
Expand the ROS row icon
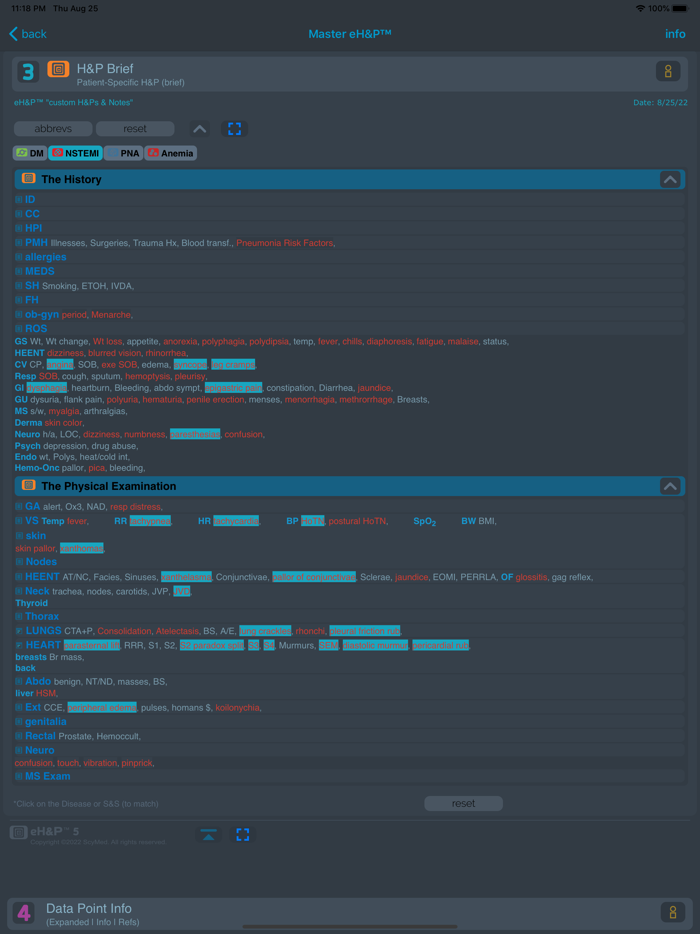[x=18, y=328]
